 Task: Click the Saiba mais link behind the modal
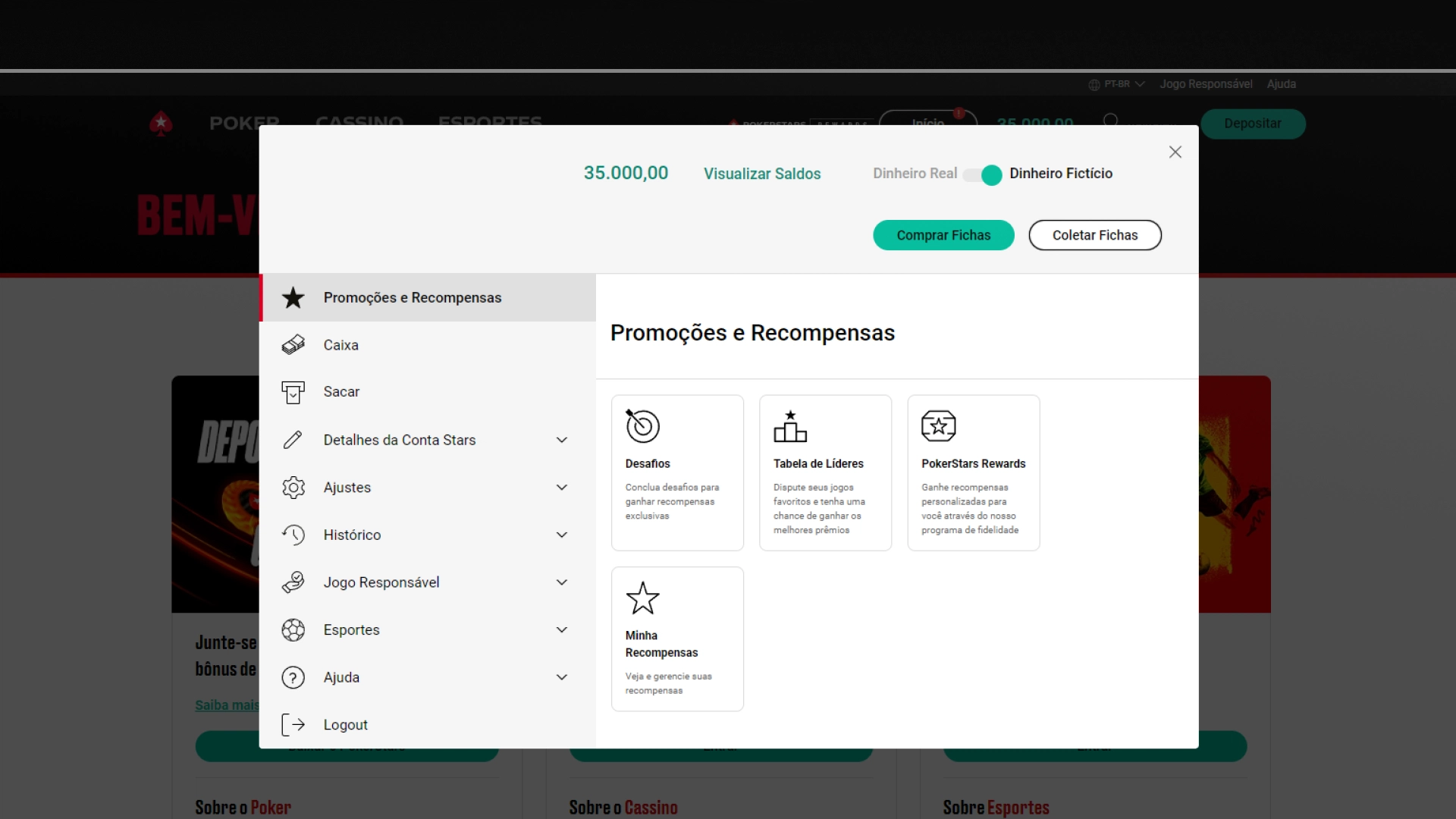coord(227,705)
